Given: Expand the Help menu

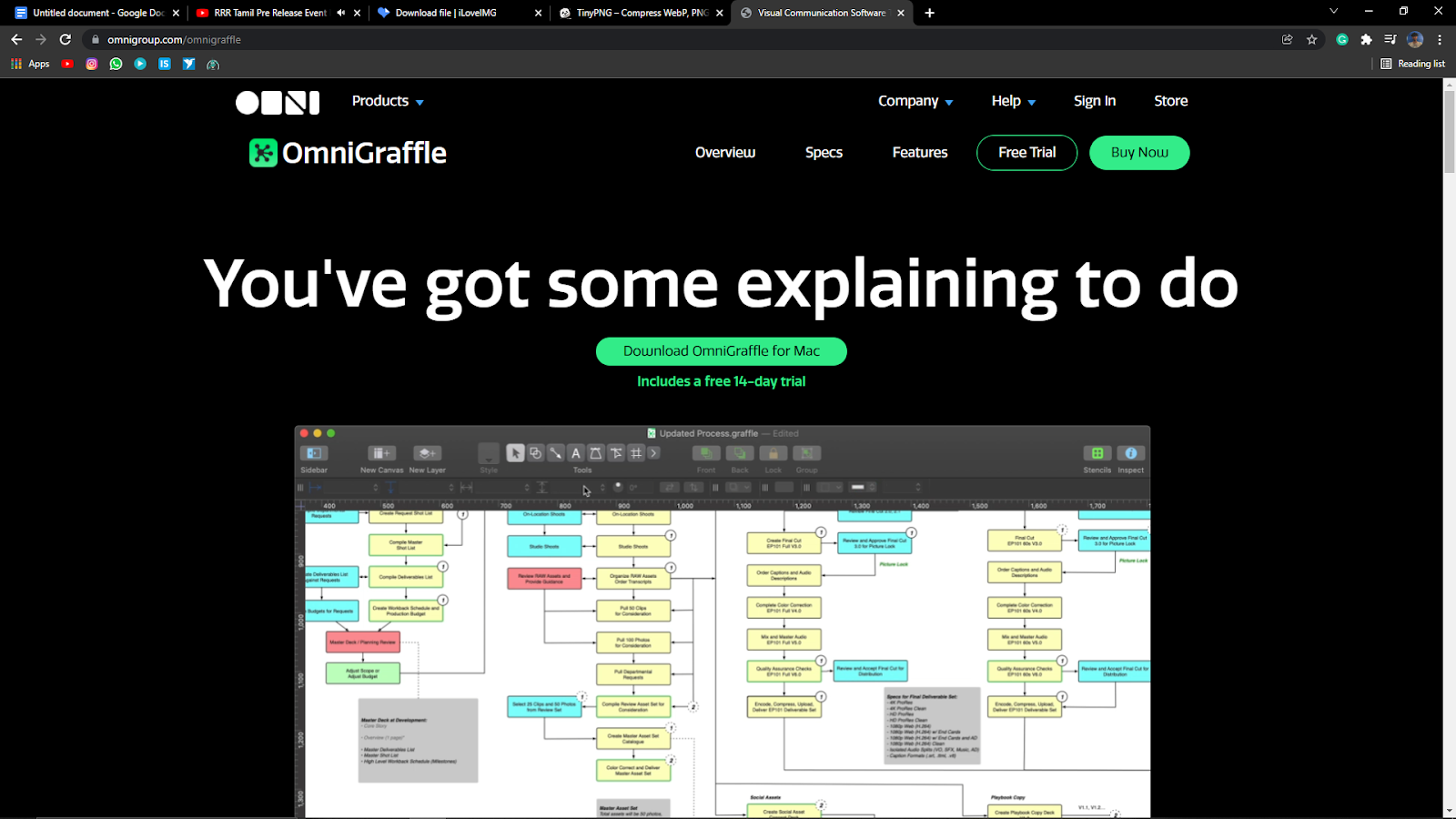Looking at the screenshot, I should [1014, 101].
